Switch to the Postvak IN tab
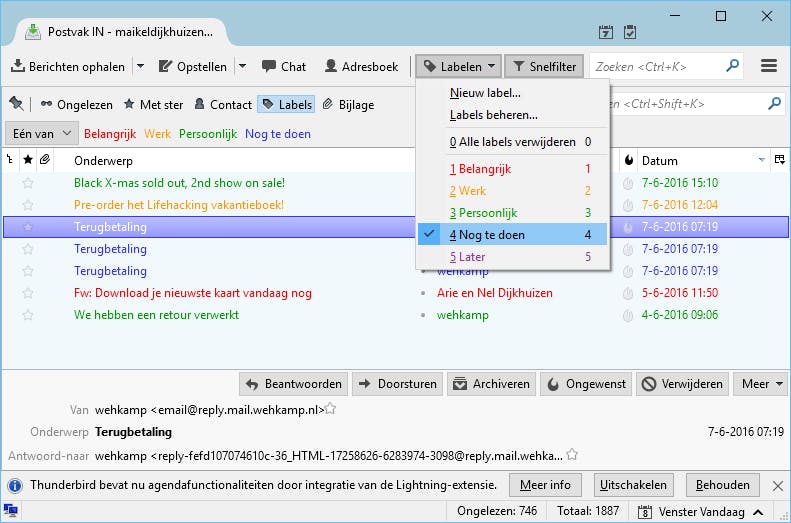 click(121, 32)
